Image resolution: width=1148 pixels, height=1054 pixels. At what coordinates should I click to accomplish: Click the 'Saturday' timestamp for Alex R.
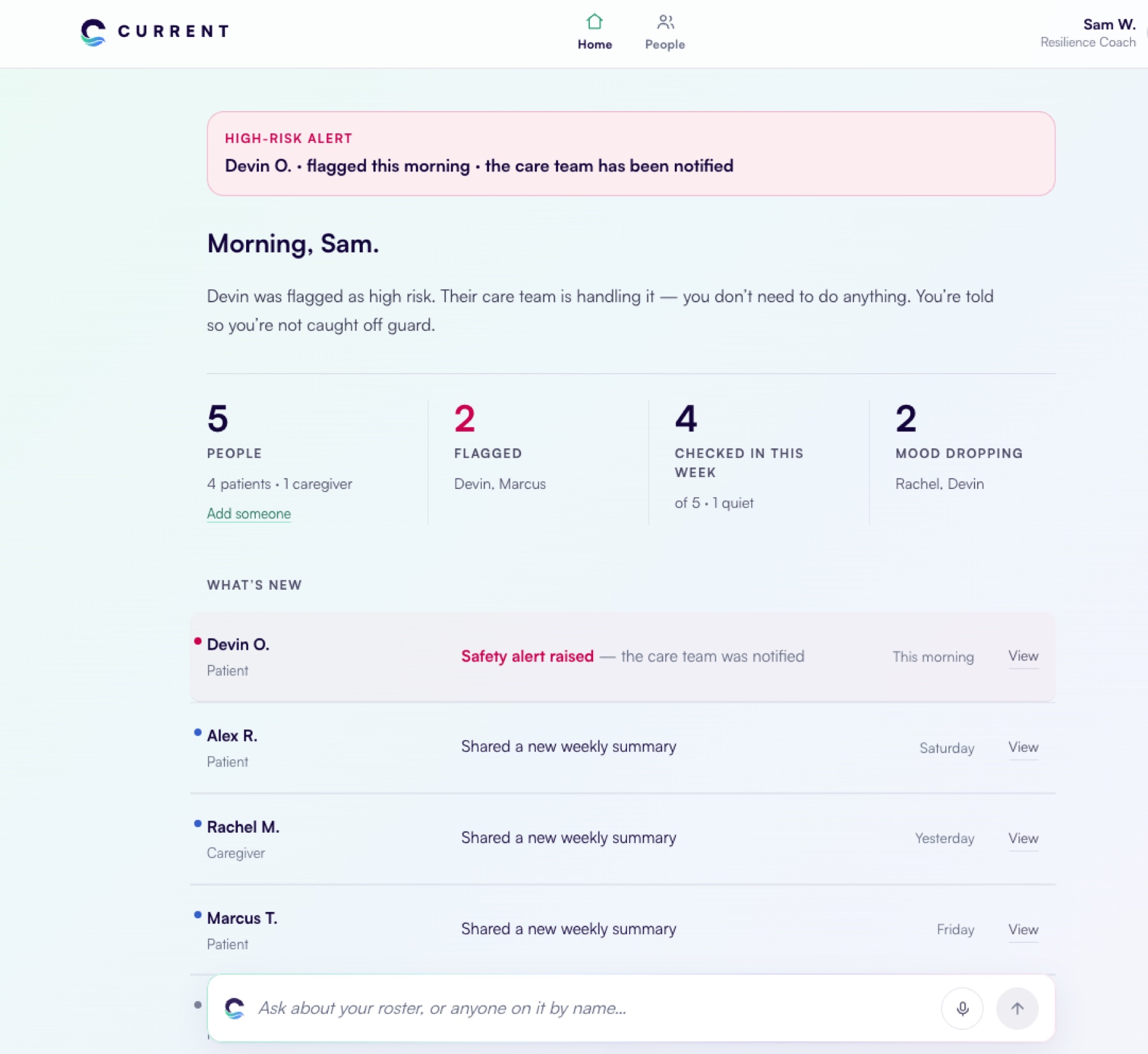[x=946, y=748]
